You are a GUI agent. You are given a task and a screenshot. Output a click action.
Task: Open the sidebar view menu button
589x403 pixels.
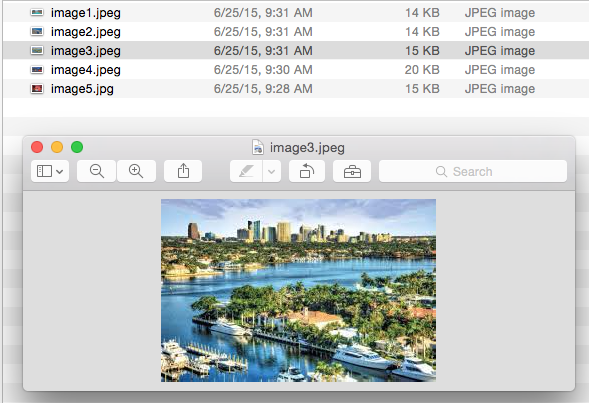click(x=50, y=171)
